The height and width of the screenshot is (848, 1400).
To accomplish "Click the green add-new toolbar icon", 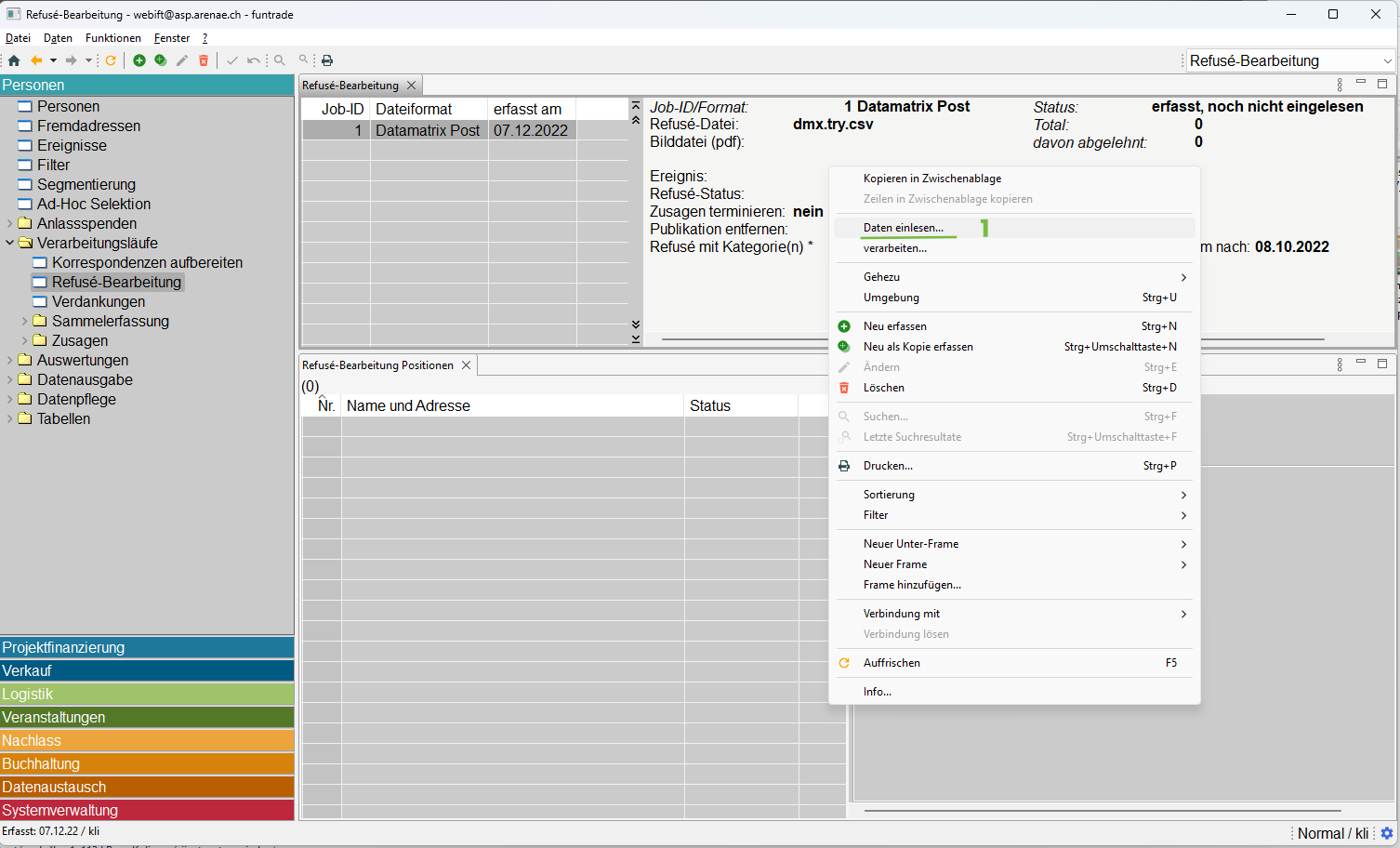I will (x=139, y=60).
